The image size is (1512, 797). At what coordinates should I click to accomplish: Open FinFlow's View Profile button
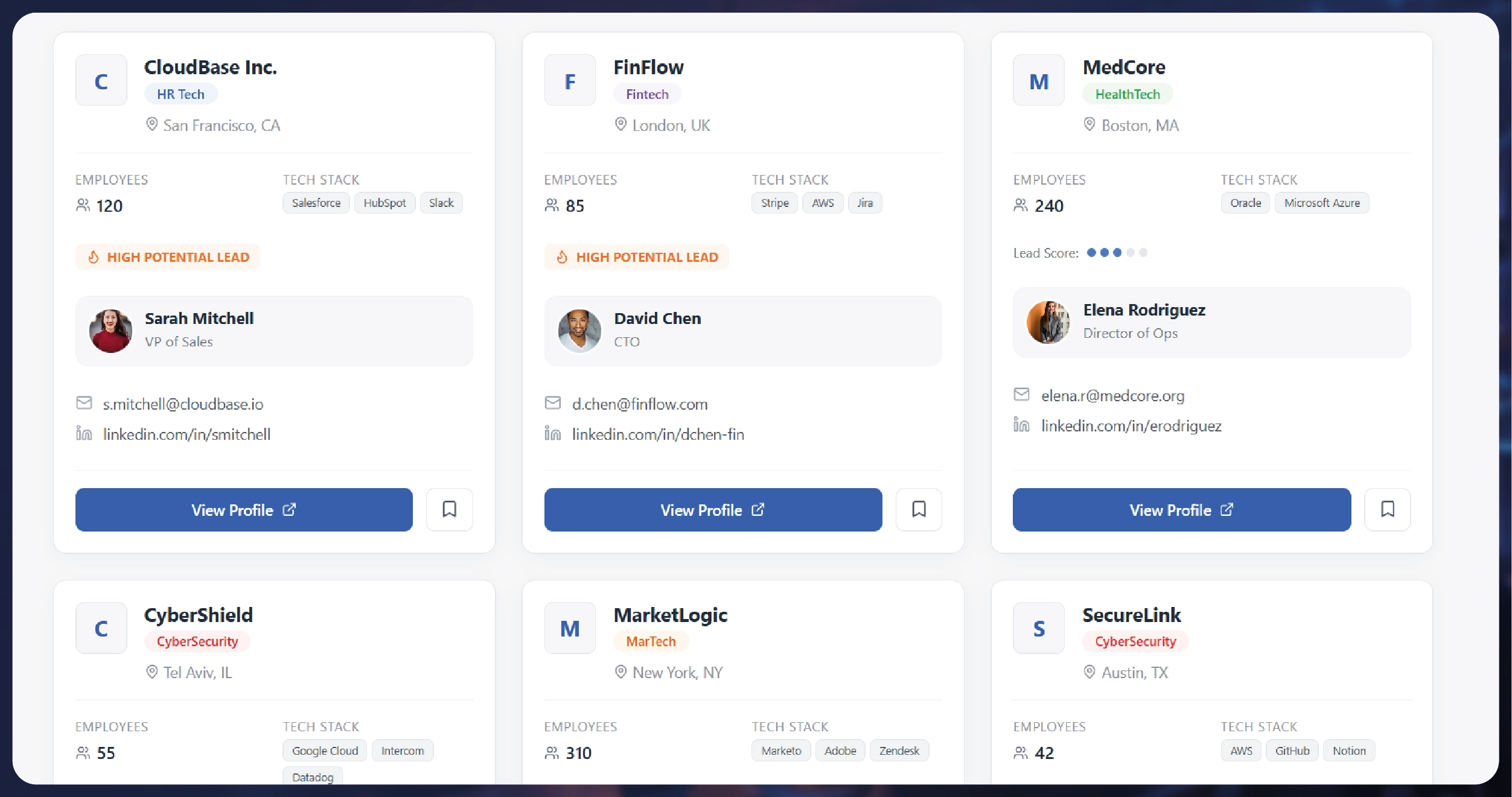(x=712, y=510)
